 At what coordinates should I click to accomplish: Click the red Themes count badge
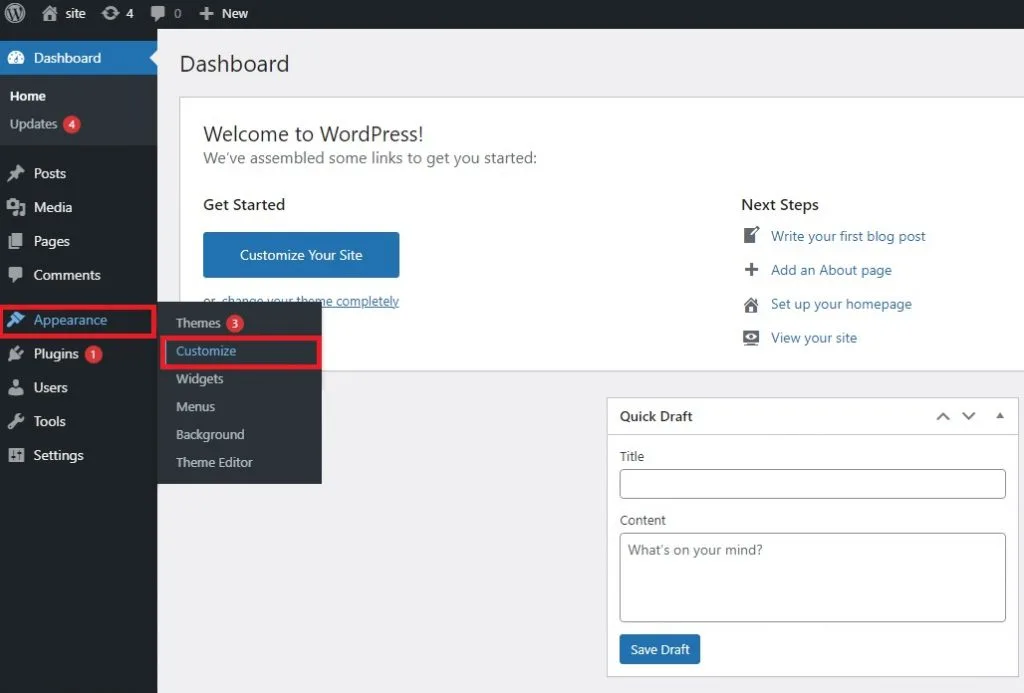point(234,323)
